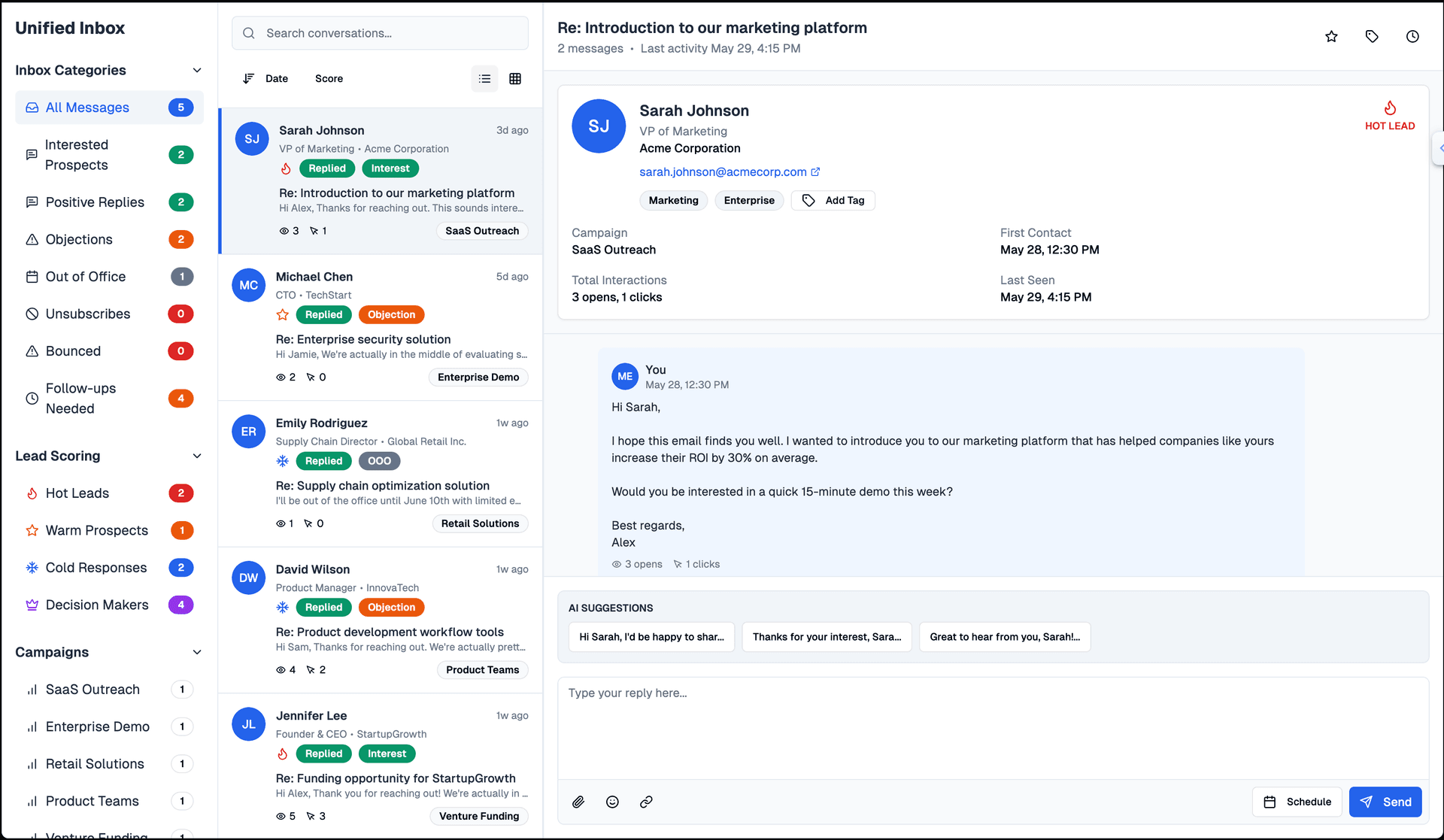Click the SaaS Outreach badge on Sarah's card
Viewport: 1444px width, 840px height.
click(x=482, y=231)
